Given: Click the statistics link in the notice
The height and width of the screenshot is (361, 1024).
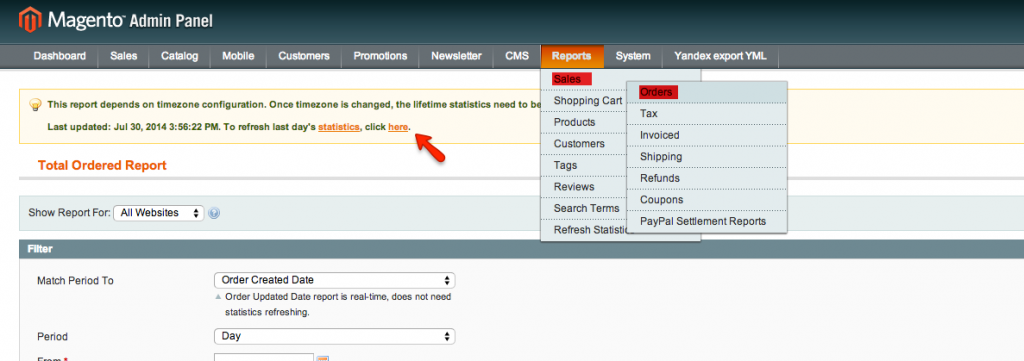Looking at the screenshot, I should 338,127.
